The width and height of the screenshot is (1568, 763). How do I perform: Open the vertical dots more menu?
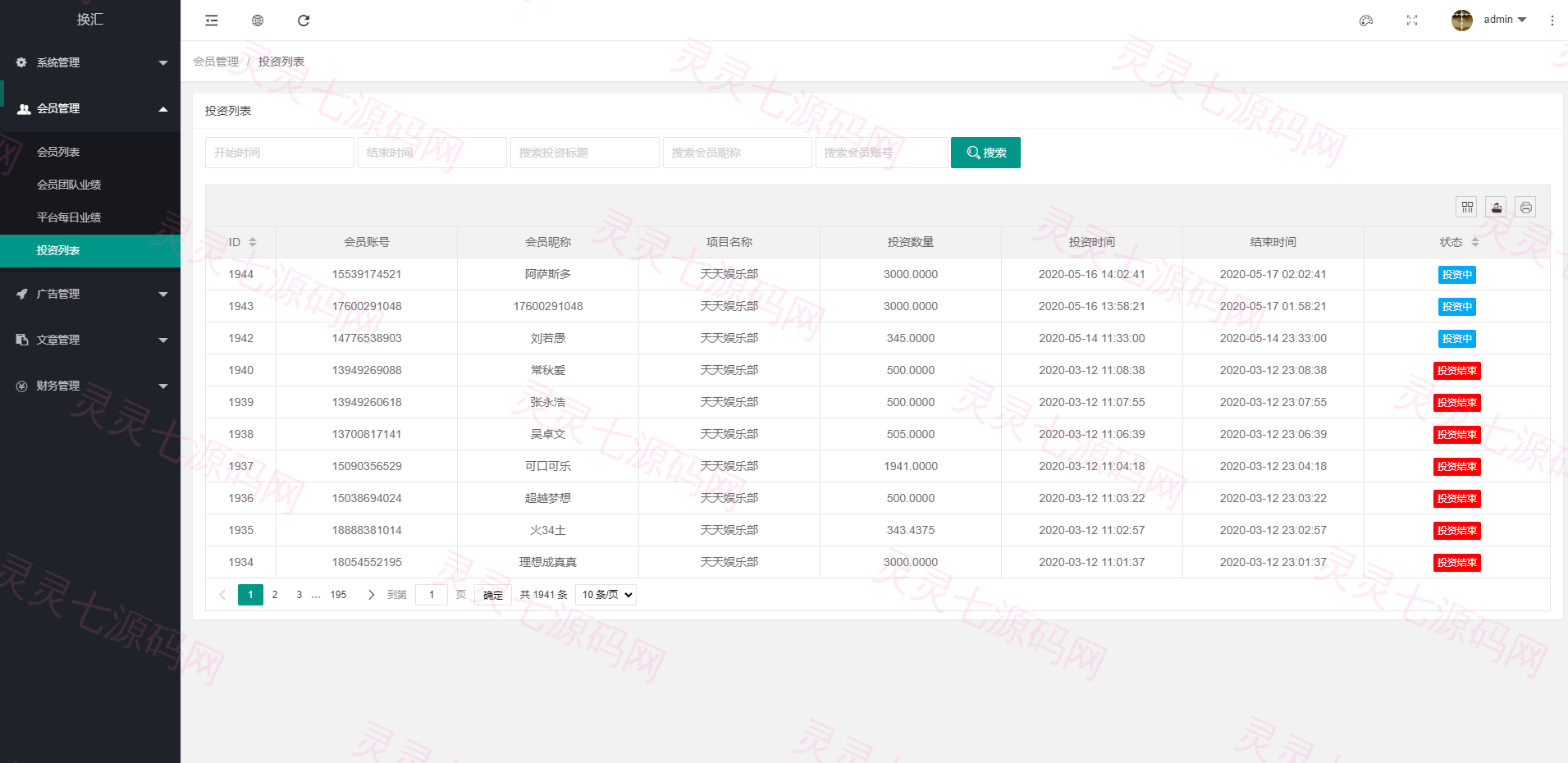point(1552,21)
